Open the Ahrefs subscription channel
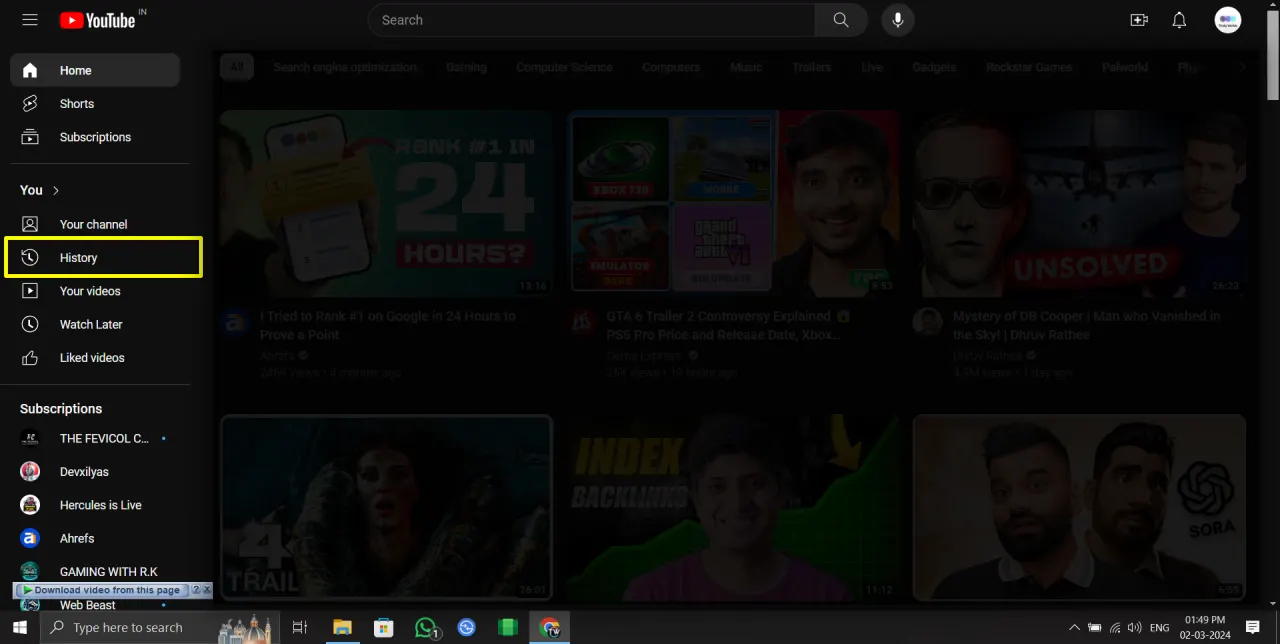 point(76,538)
